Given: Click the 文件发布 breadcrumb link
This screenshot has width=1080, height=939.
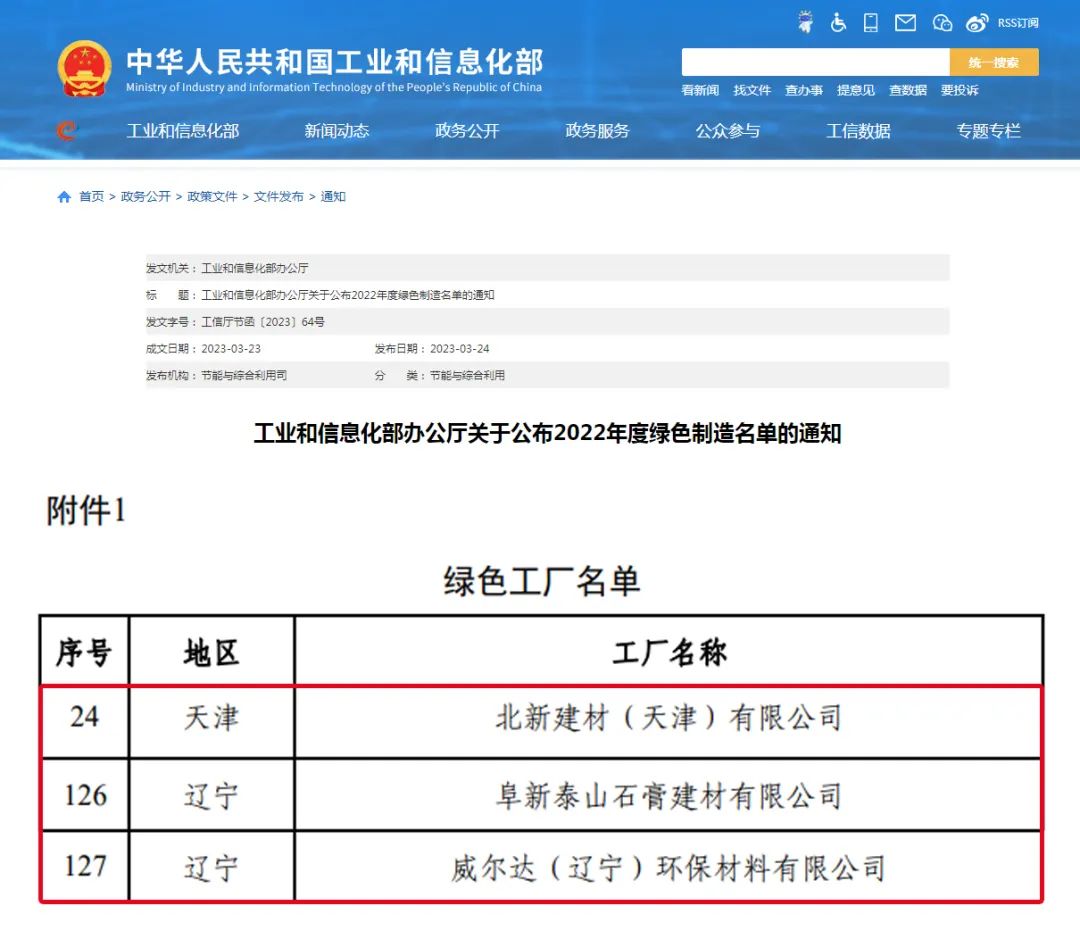Looking at the screenshot, I should point(278,197).
